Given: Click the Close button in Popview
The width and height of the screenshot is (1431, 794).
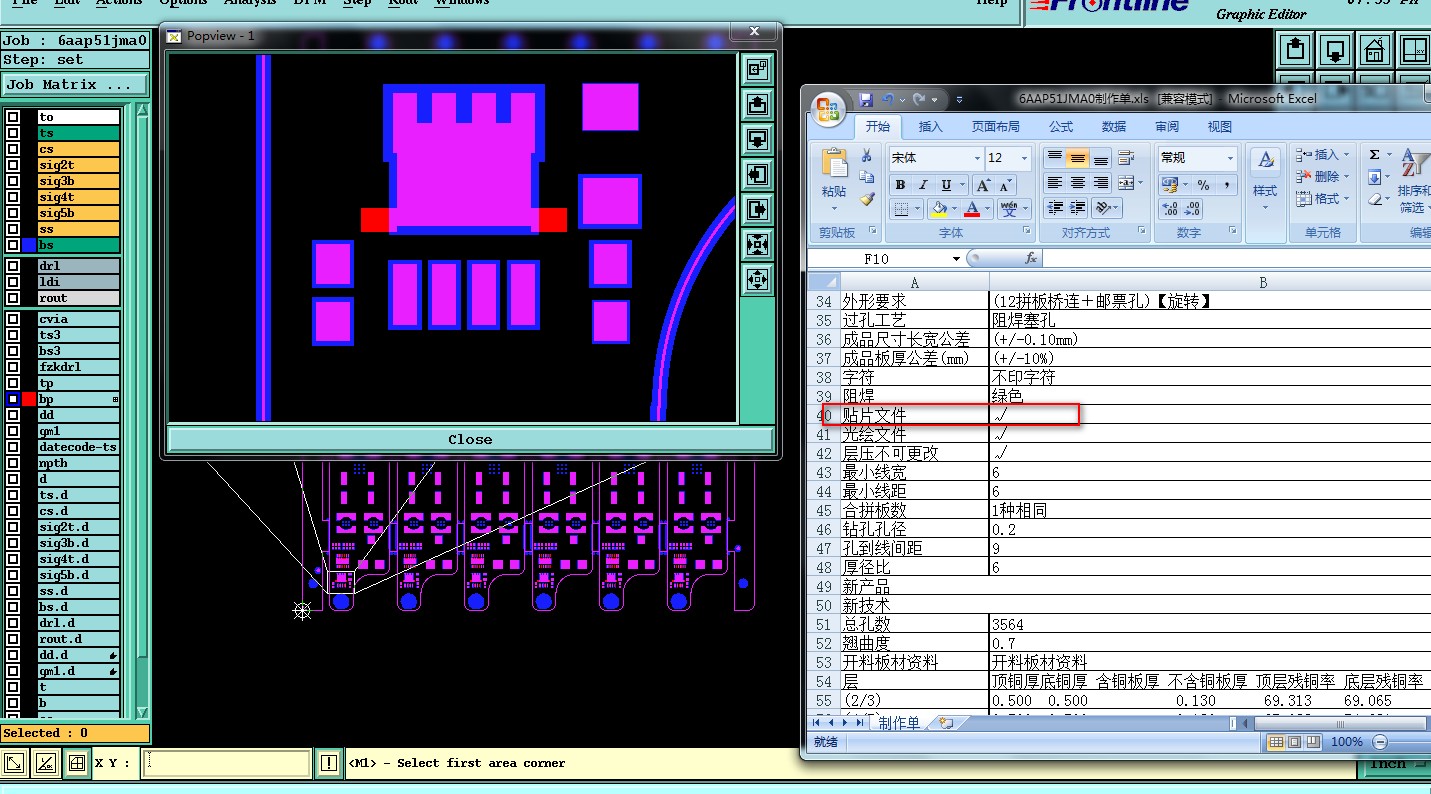Looking at the screenshot, I should tap(470, 439).
